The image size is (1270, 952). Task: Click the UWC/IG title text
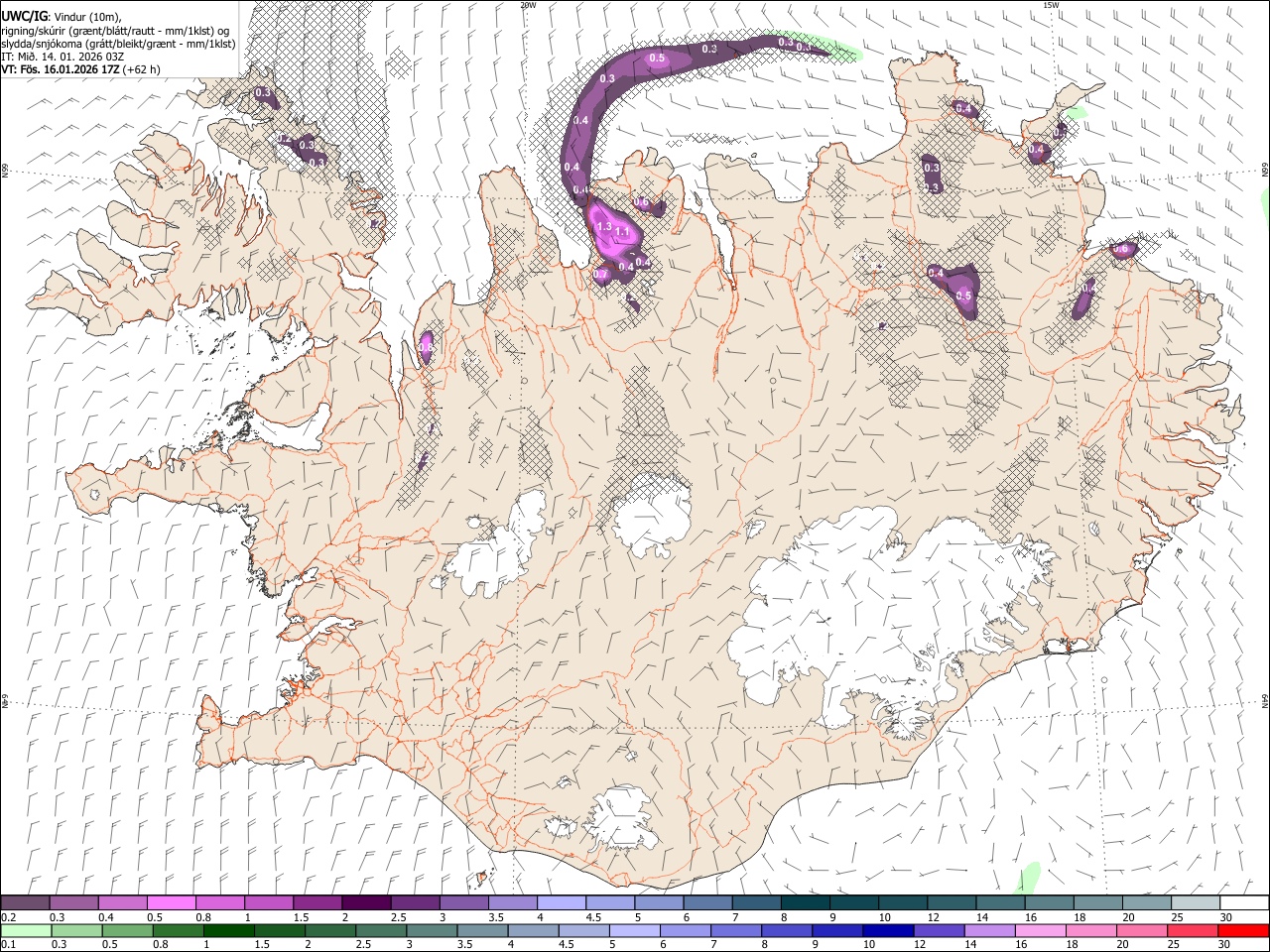tap(24, 17)
